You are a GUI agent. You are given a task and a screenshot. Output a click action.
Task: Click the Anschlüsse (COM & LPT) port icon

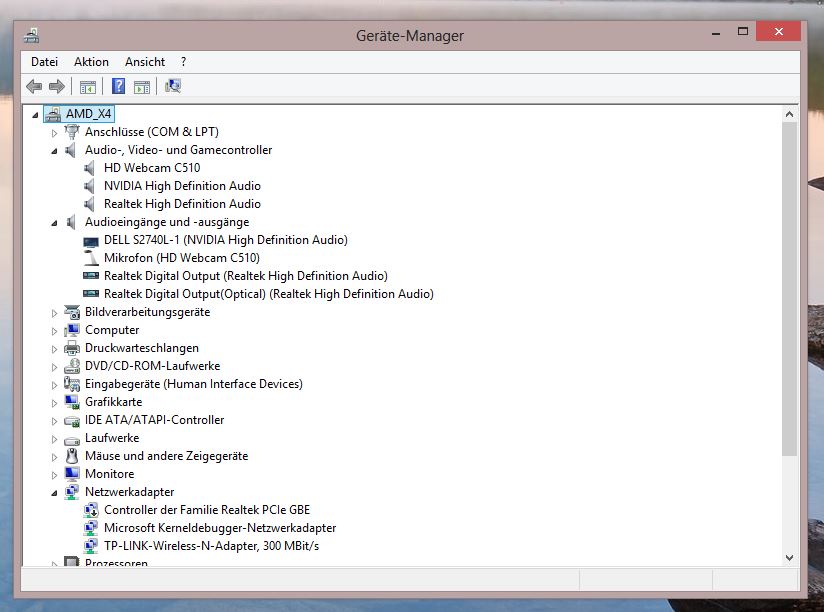click(x=72, y=132)
